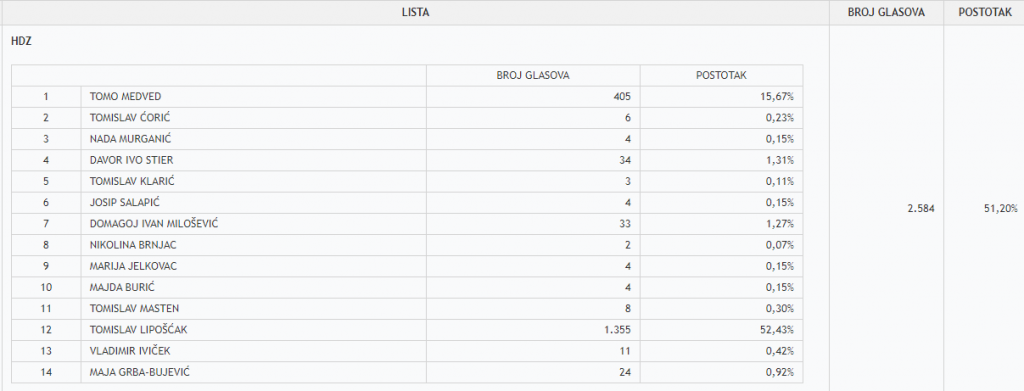Click the inner POSTOTAK header
The height and width of the screenshot is (391, 1024).
[x=721, y=75]
